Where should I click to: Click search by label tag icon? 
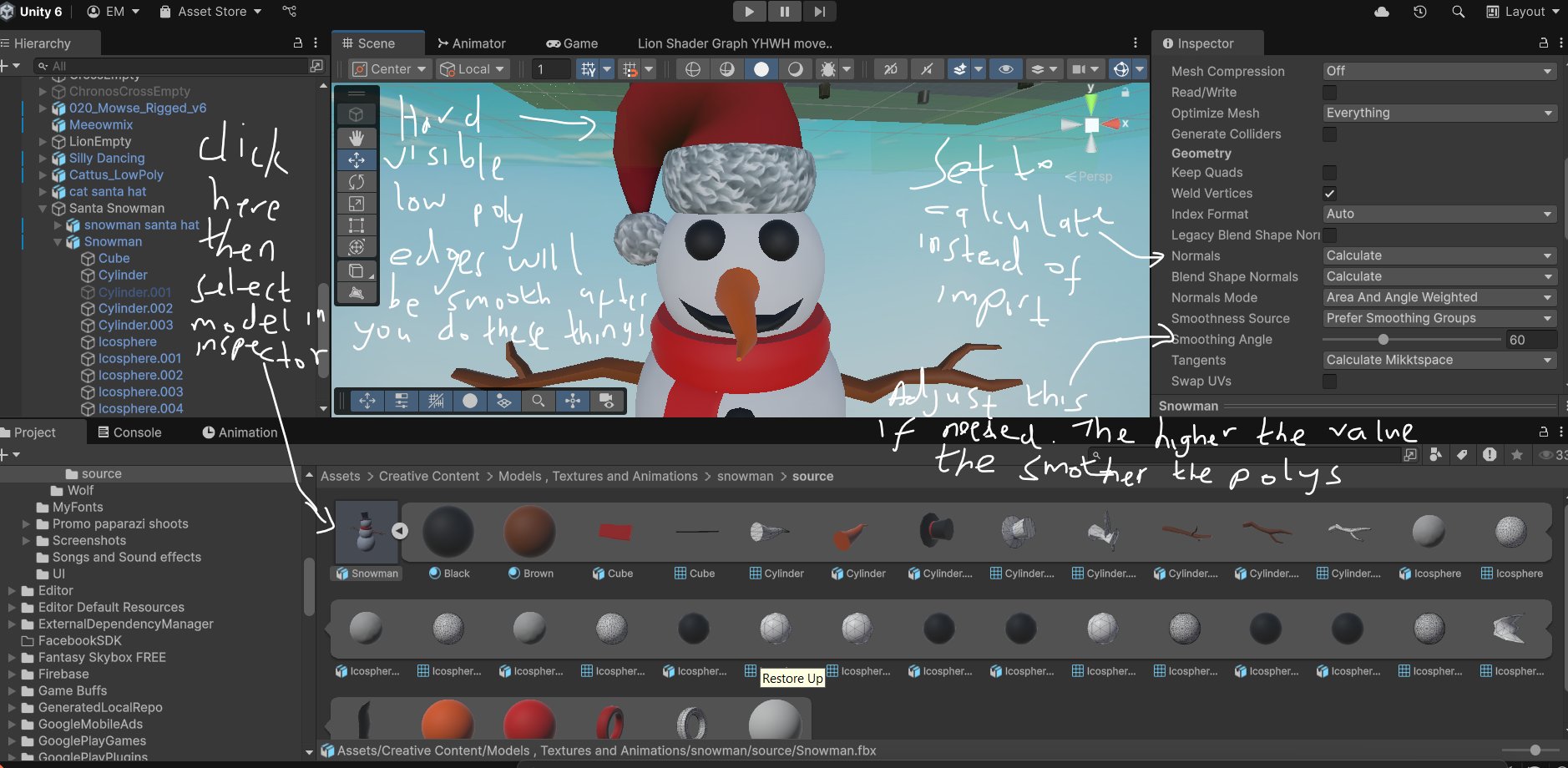point(1462,454)
